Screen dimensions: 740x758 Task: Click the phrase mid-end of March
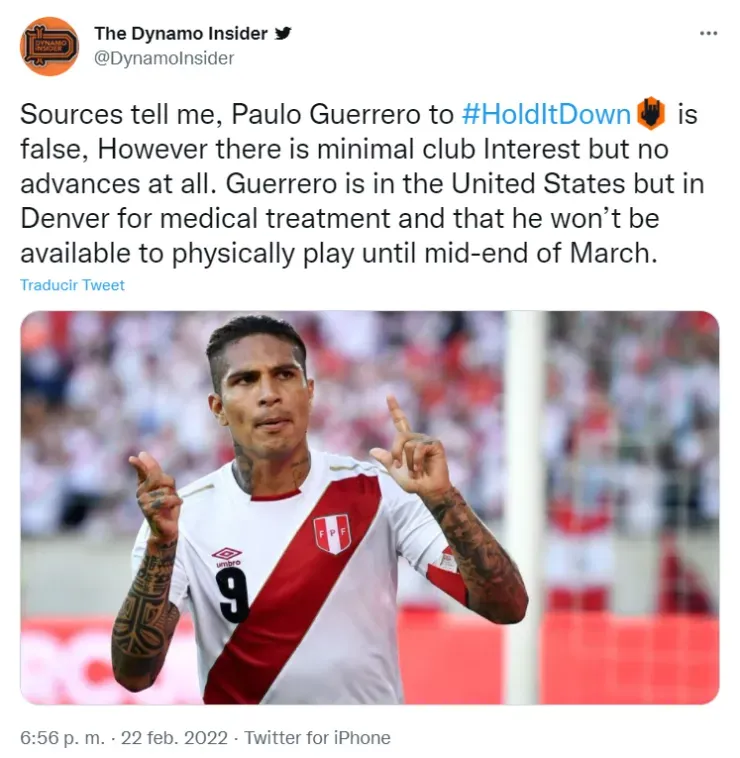click(x=541, y=253)
